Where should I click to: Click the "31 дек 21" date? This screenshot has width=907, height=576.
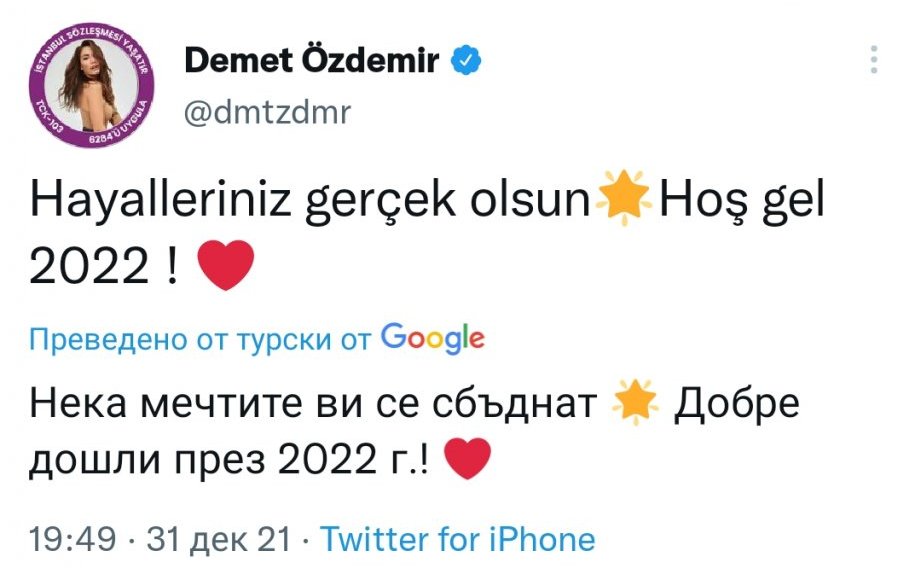click(x=218, y=541)
